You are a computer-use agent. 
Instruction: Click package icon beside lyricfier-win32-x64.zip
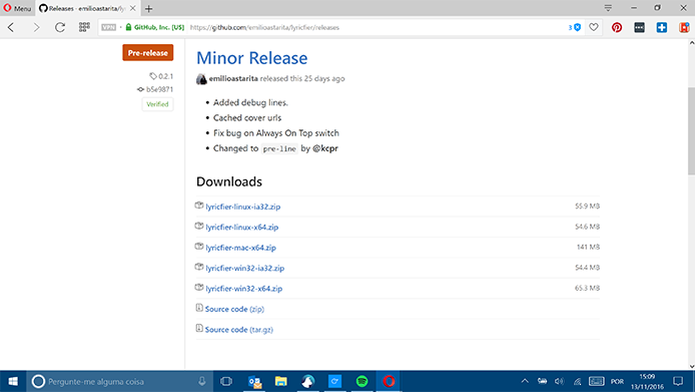tap(199, 287)
